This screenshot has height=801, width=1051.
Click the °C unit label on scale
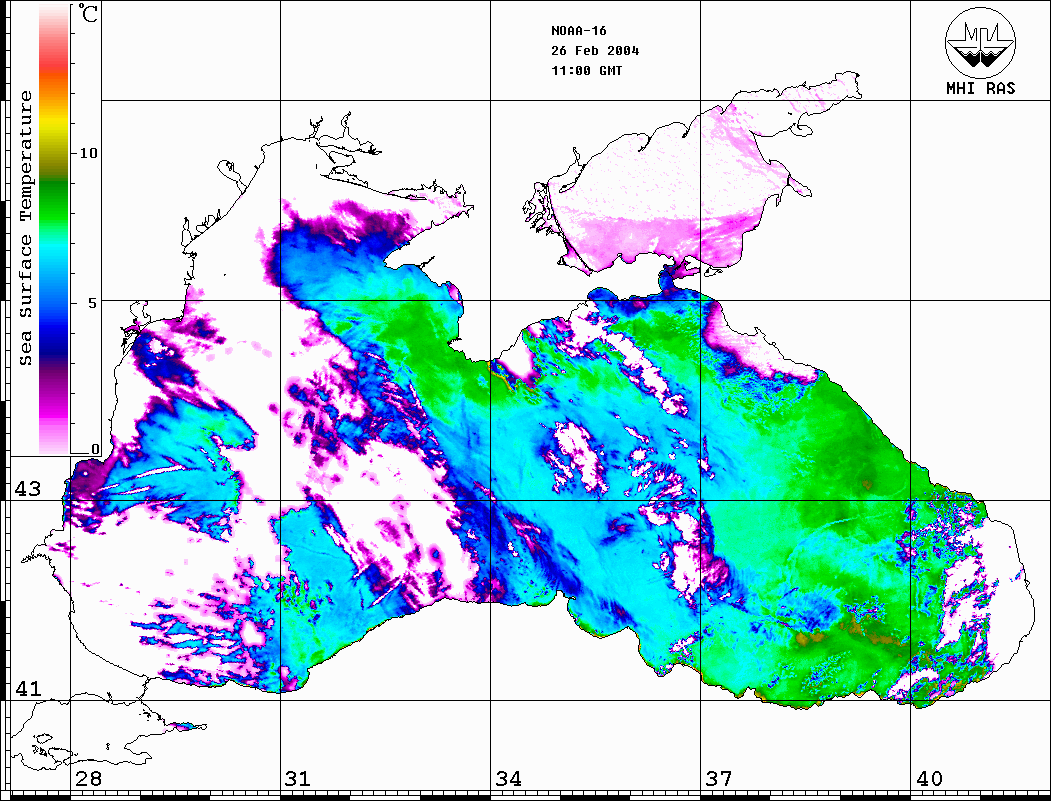(89, 14)
